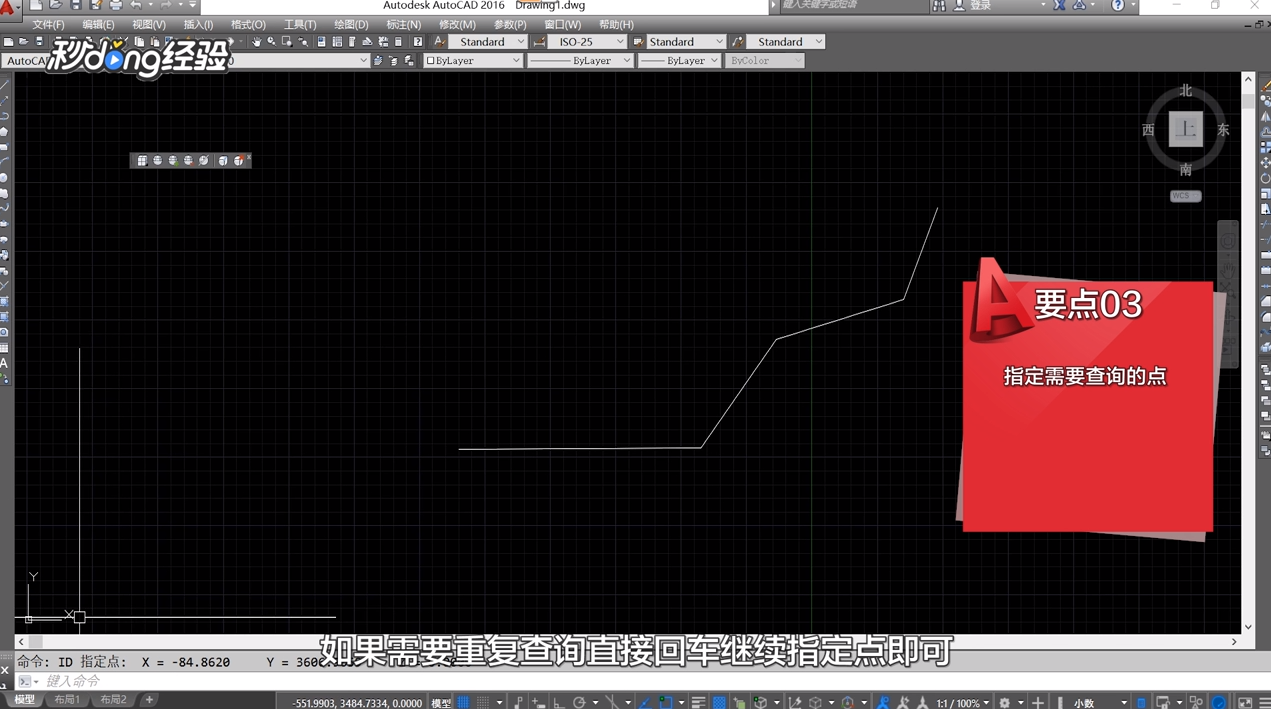Click ViewCube east label 东

point(1223,130)
